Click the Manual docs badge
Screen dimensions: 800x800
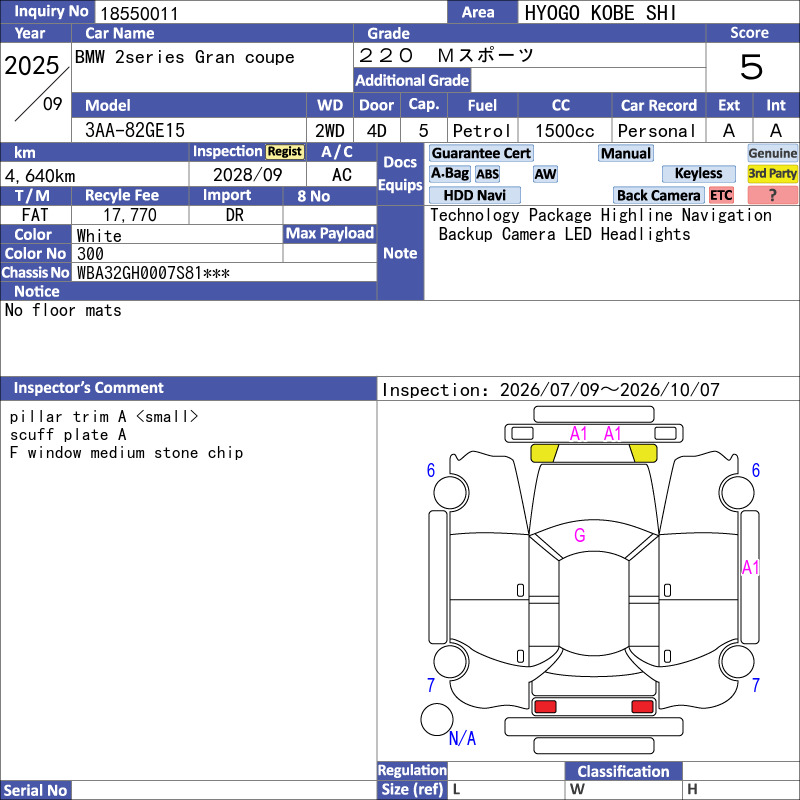[626, 153]
